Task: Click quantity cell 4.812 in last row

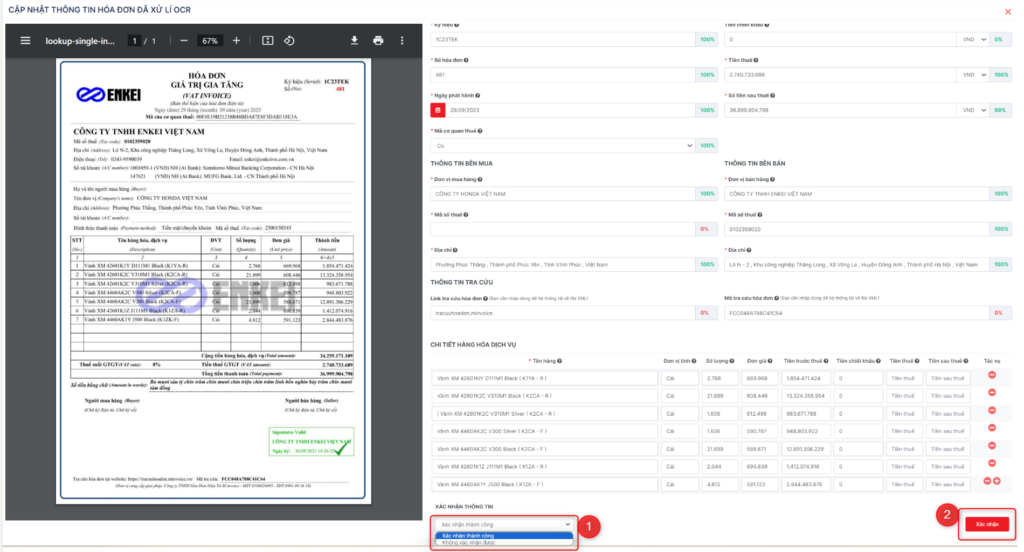Action: tap(720, 484)
